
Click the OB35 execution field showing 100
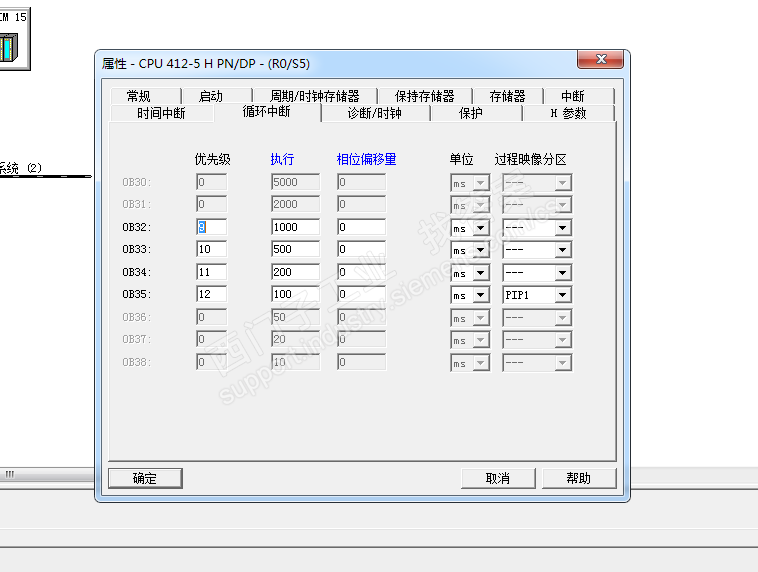tap(295, 294)
